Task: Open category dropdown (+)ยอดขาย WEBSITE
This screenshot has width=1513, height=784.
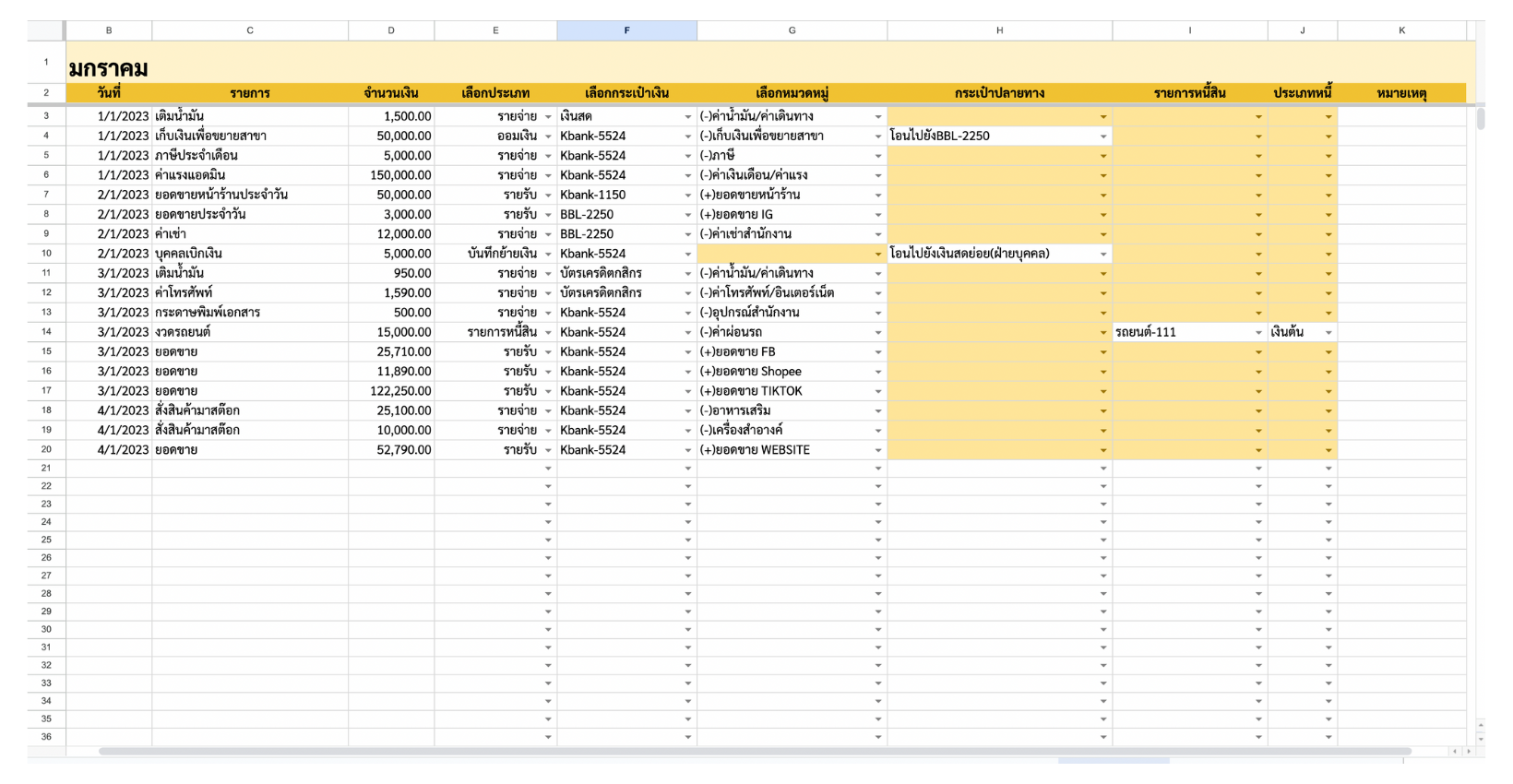Action: (x=878, y=450)
